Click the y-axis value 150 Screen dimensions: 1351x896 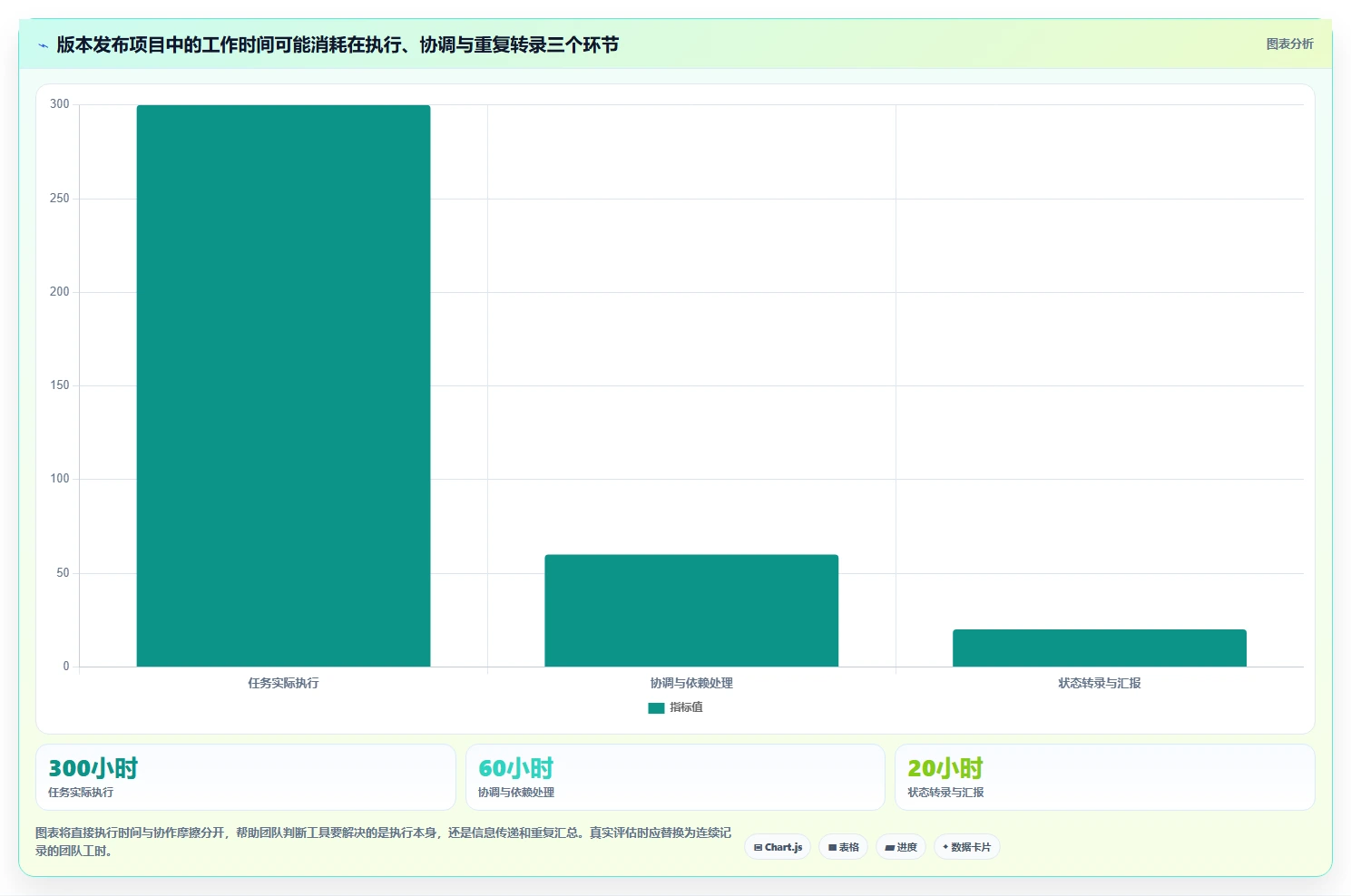pos(60,385)
